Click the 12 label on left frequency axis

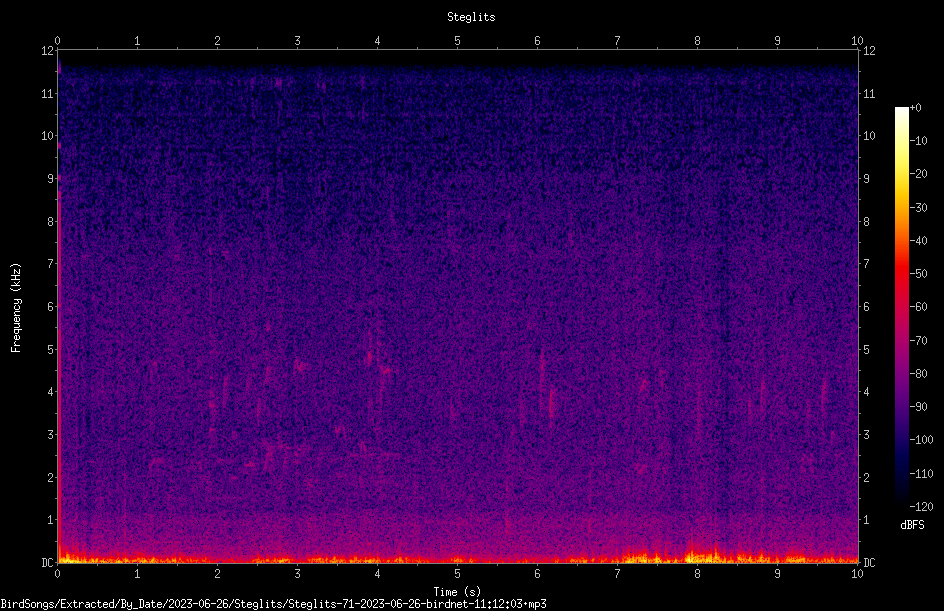pos(47,51)
